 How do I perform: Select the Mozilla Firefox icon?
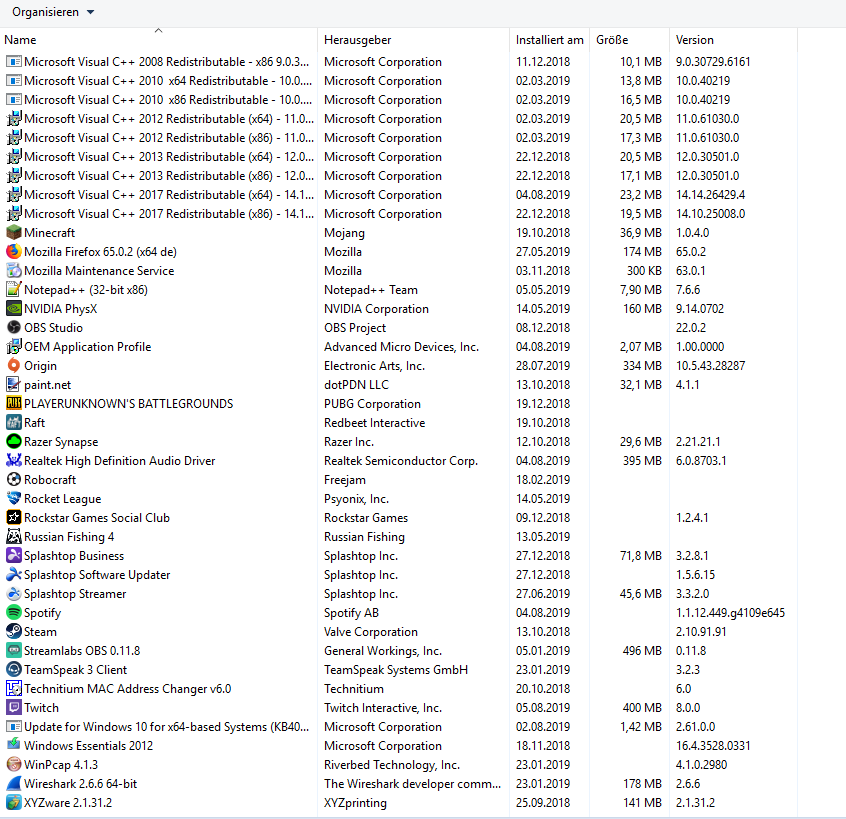tap(13, 251)
